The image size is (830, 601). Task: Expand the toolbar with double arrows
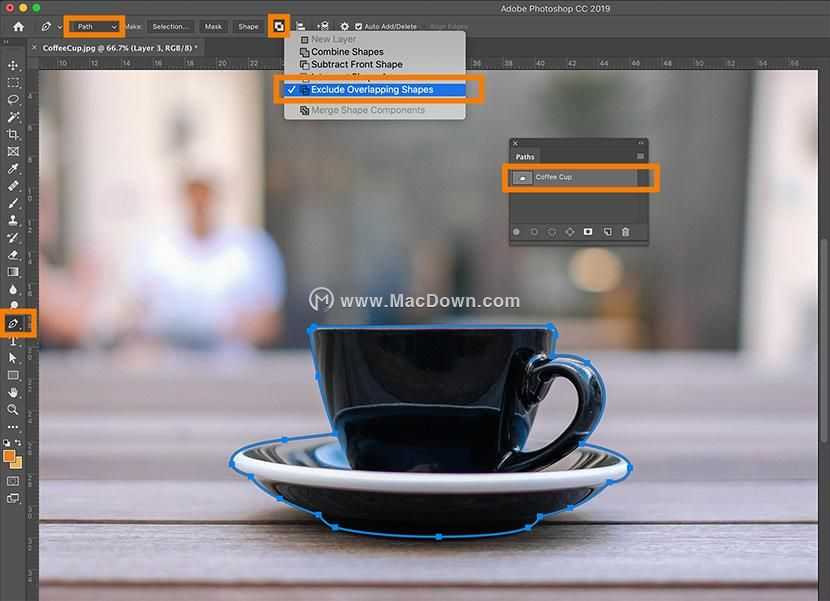(6, 42)
